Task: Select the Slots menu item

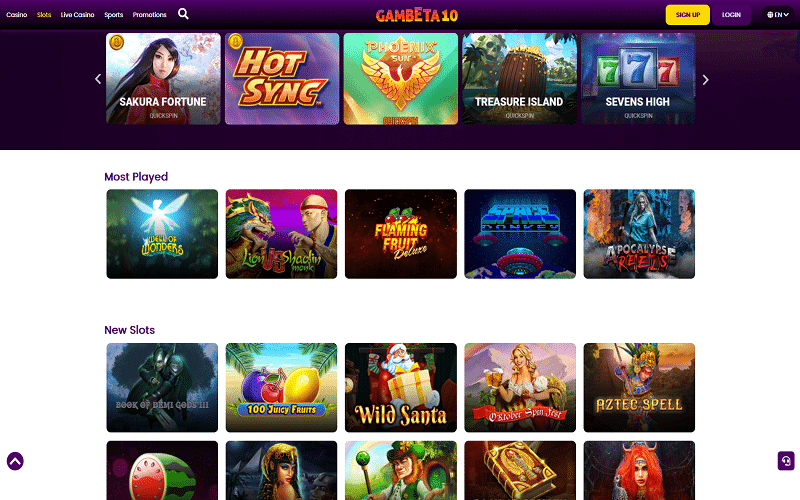Action: tap(44, 15)
